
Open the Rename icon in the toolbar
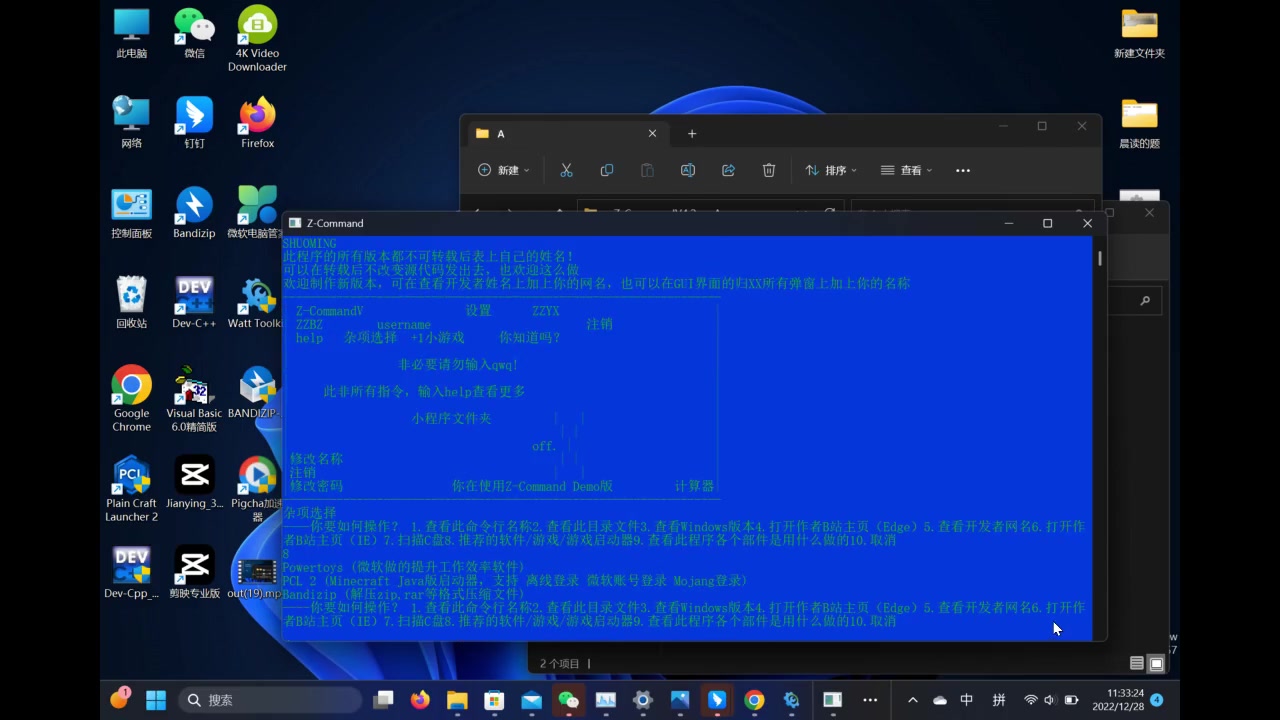pyautogui.click(x=688, y=170)
